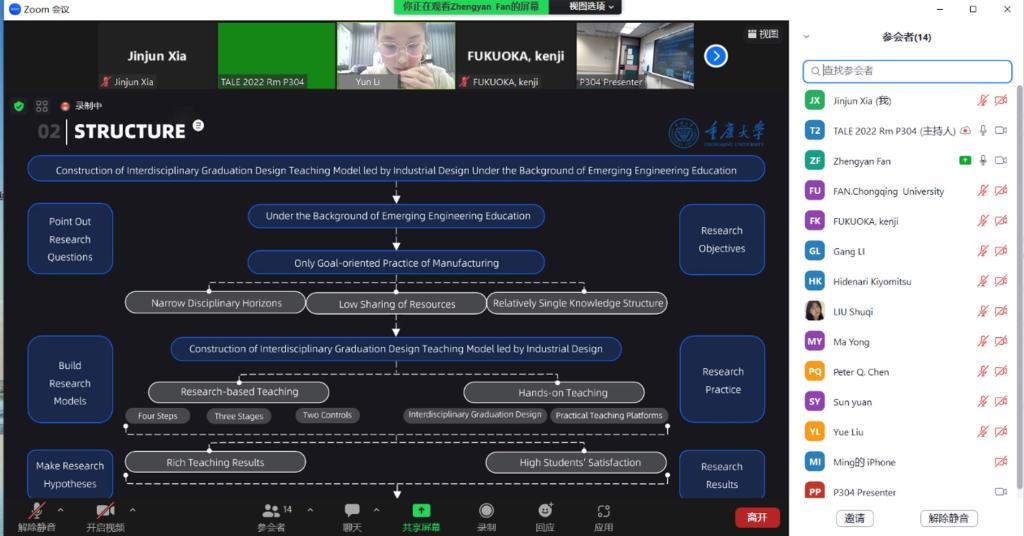This screenshot has height=536, width=1024.
Task: Show next video thumbnails with blue arrow
Action: click(x=716, y=56)
